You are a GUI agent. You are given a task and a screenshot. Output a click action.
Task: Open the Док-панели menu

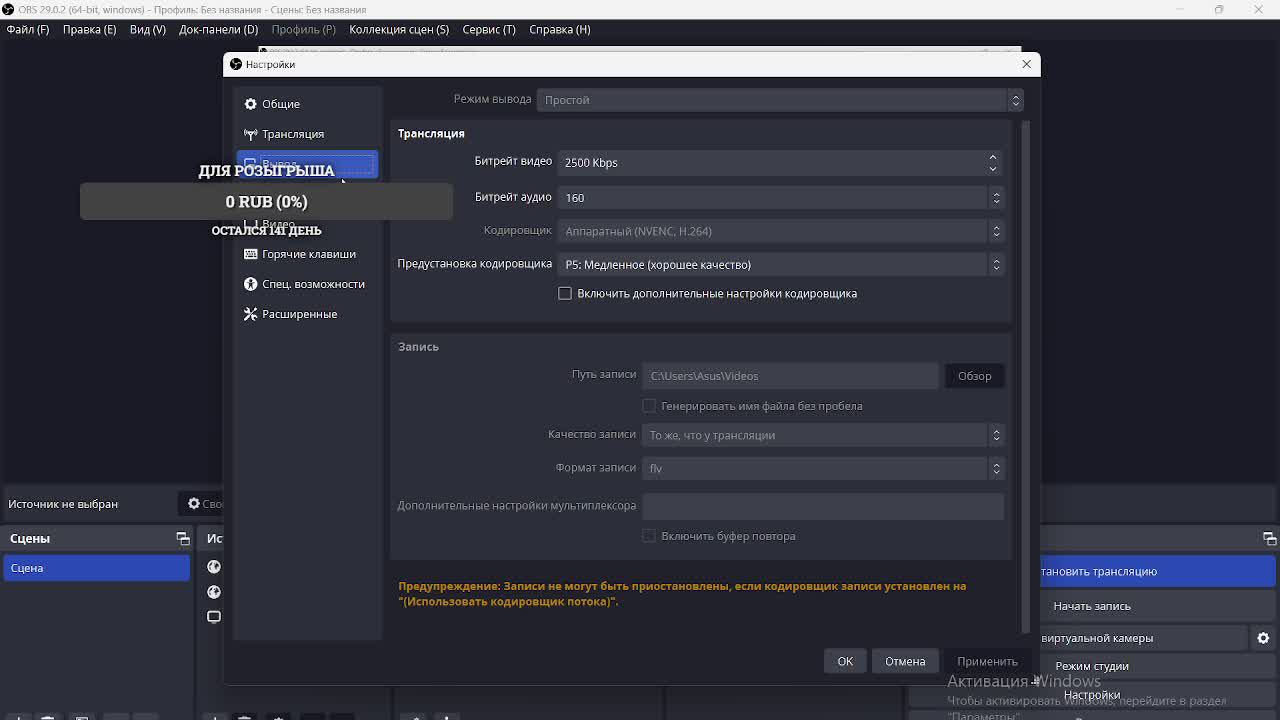[x=218, y=29]
